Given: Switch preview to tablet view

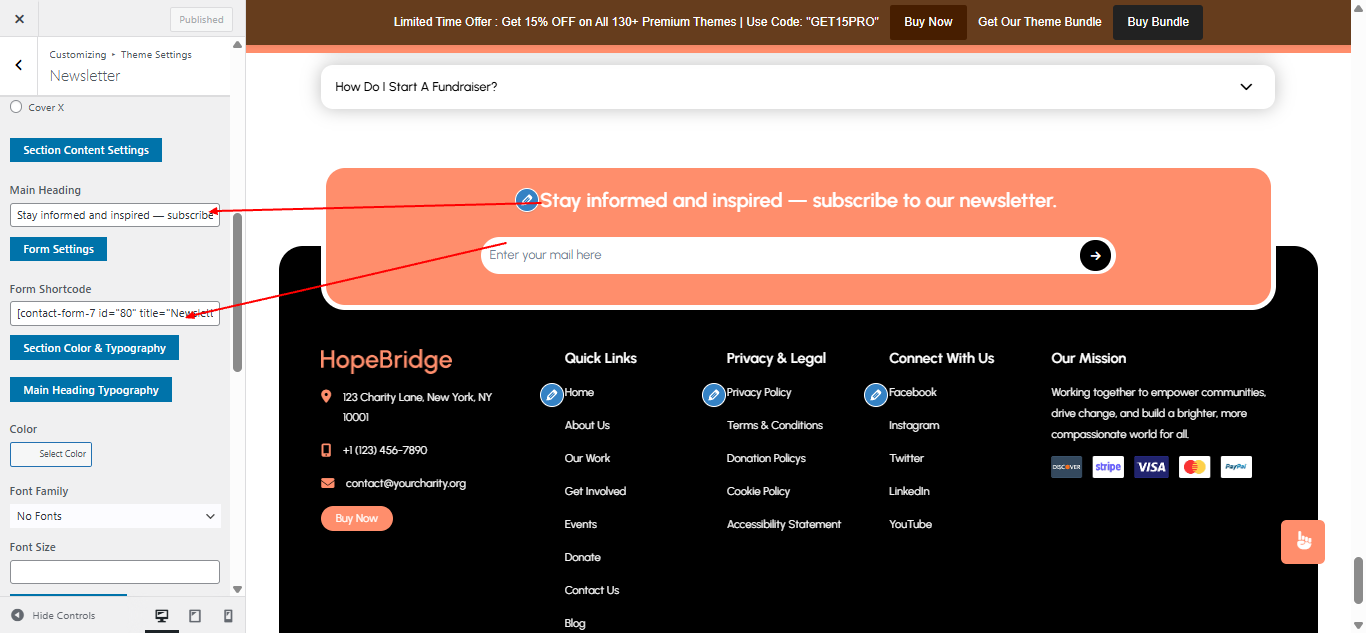Looking at the screenshot, I should pos(194,615).
